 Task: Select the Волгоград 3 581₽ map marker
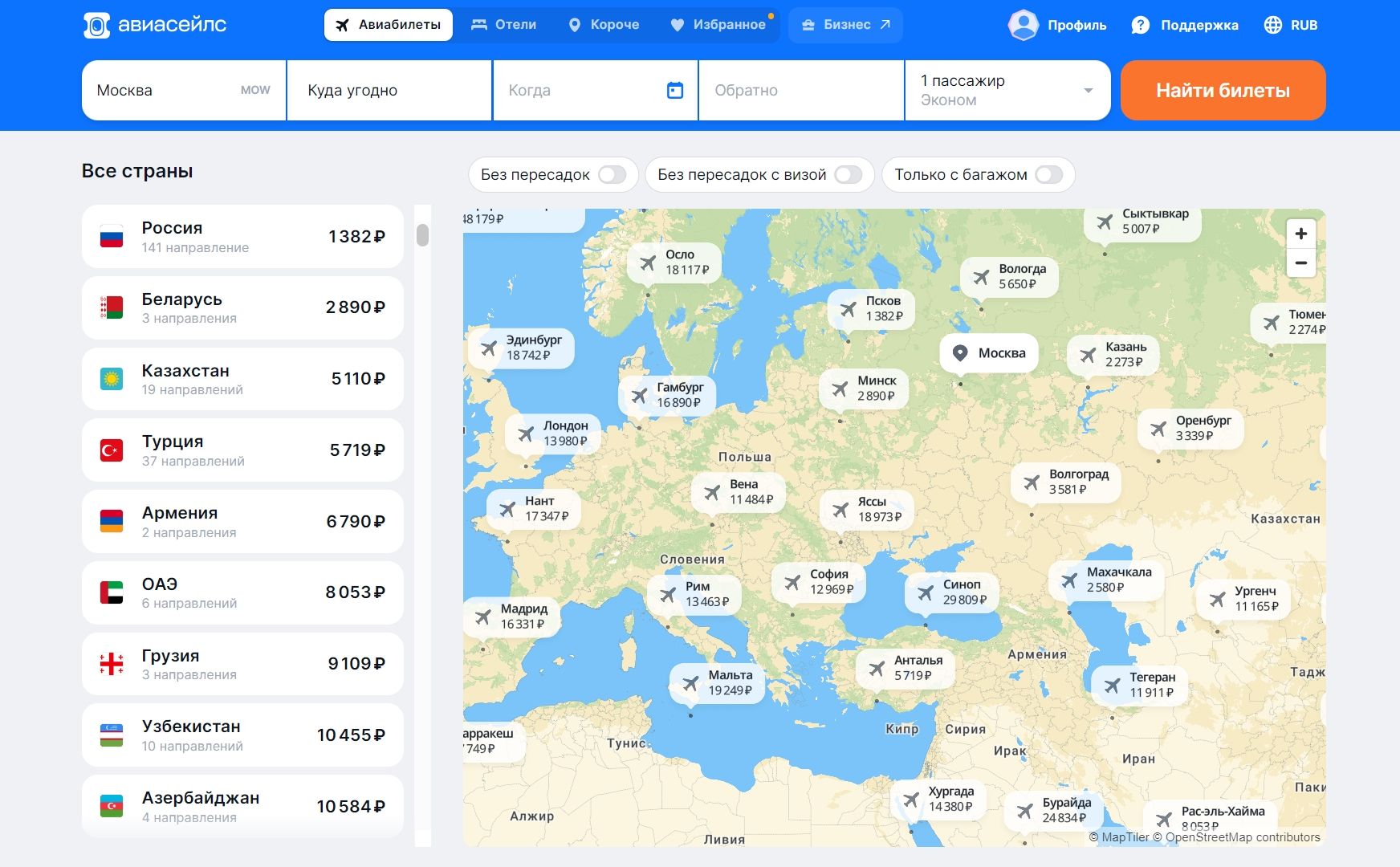click(1066, 482)
